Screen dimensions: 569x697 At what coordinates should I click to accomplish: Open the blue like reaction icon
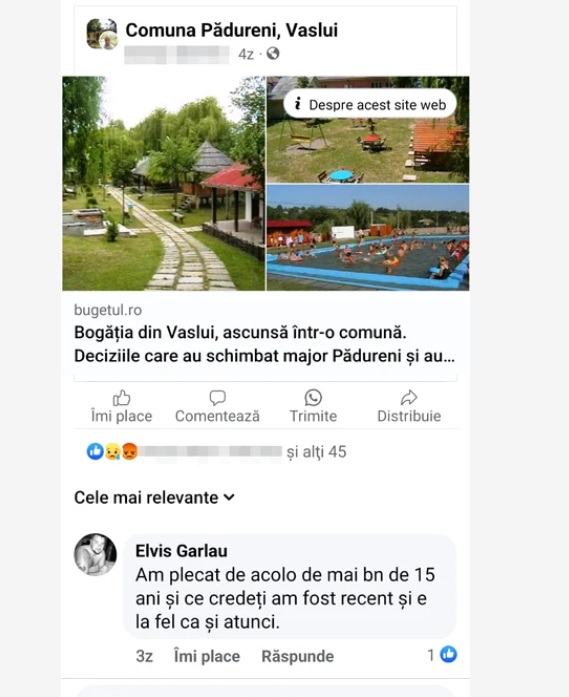click(x=95, y=451)
